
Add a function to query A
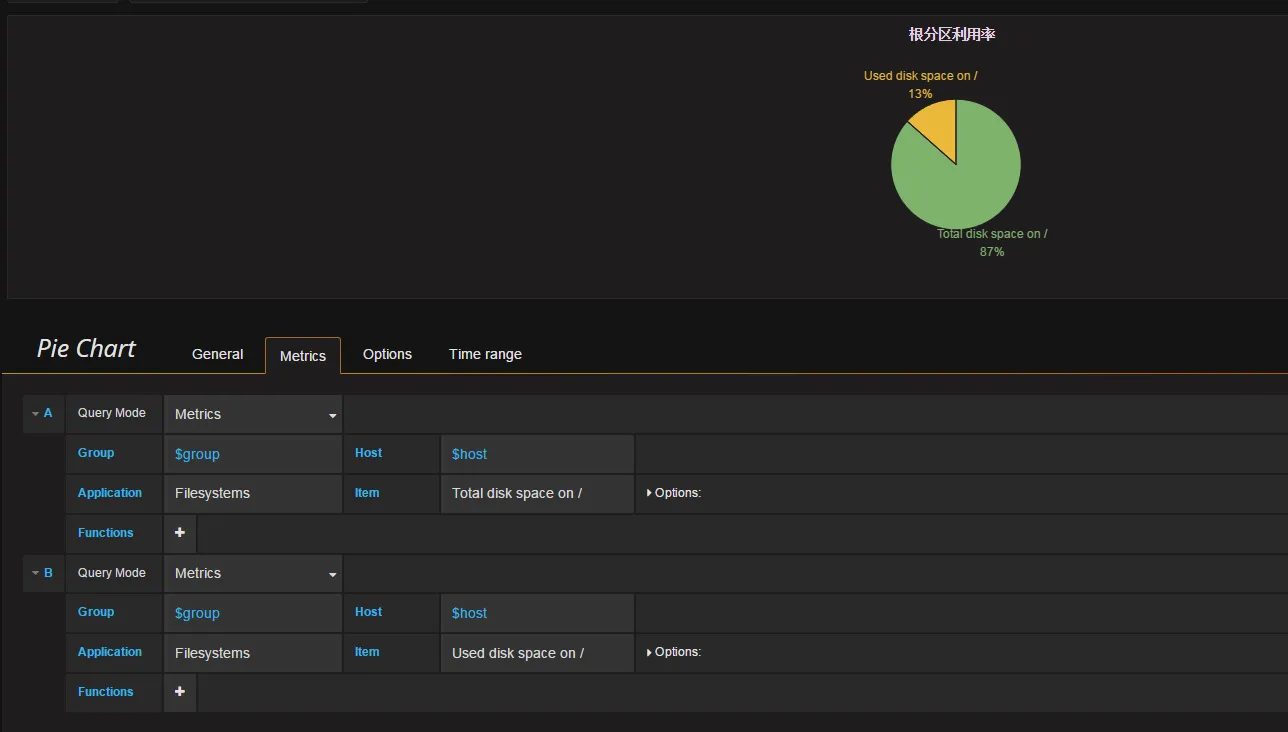click(x=180, y=533)
